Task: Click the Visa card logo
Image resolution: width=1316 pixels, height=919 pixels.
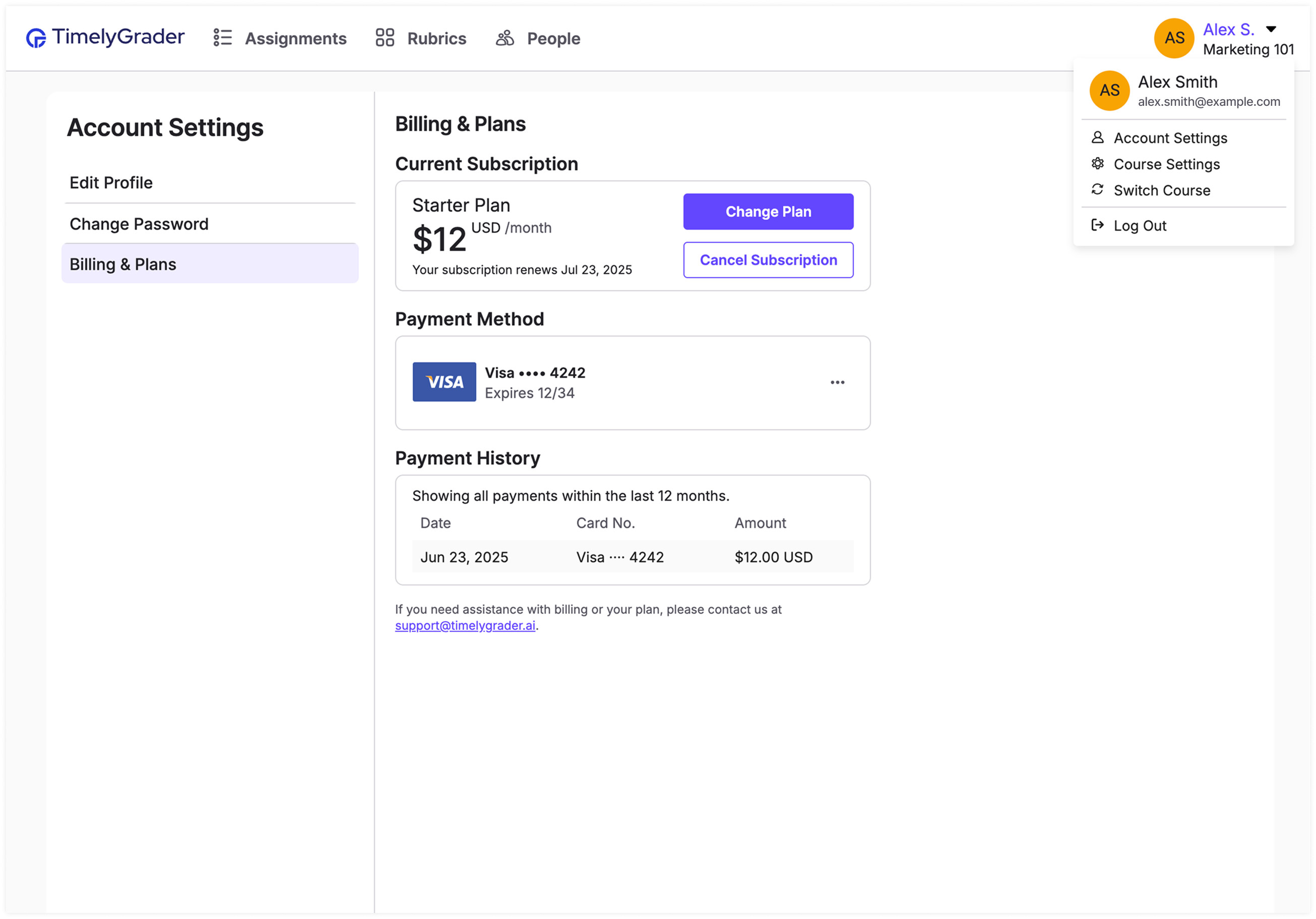Action: pyautogui.click(x=444, y=381)
